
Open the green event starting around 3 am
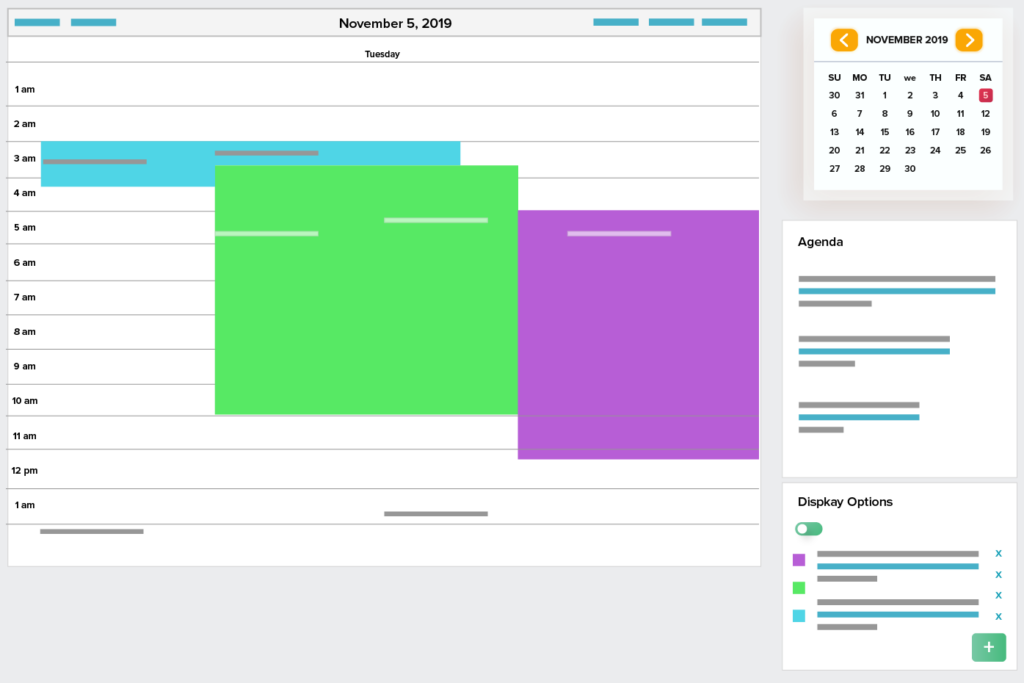click(x=365, y=290)
